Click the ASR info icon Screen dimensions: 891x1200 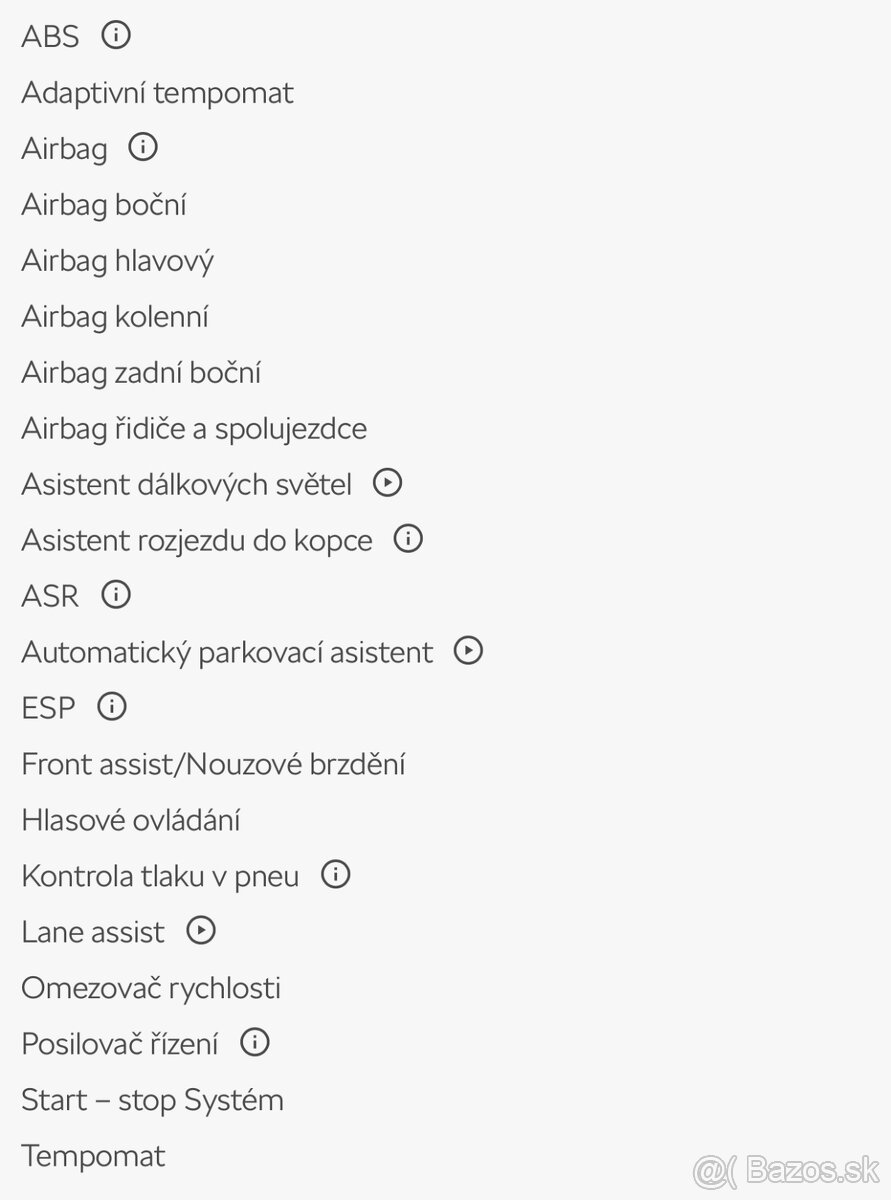[x=116, y=595]
